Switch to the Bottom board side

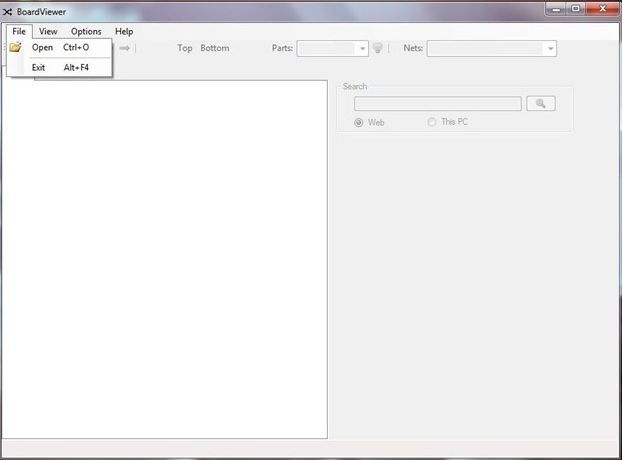[214, 48]
